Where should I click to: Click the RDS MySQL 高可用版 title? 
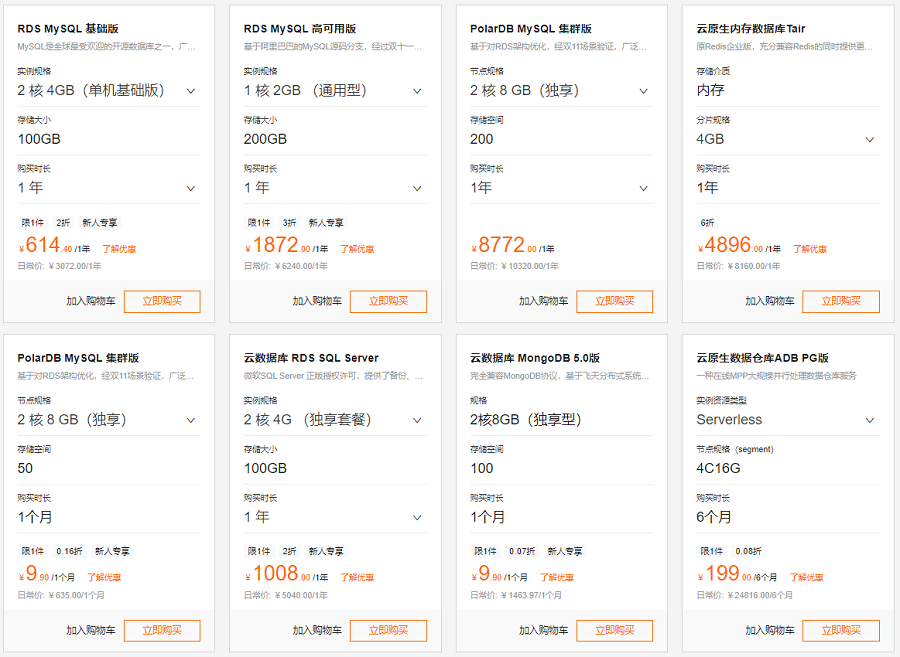pyautogui.click(x=300, y=29)
